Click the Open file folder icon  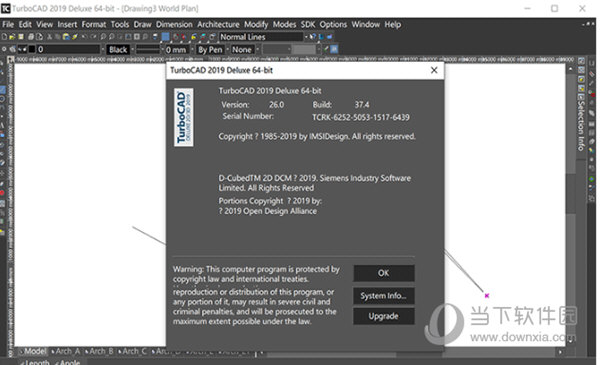(12, 37)
